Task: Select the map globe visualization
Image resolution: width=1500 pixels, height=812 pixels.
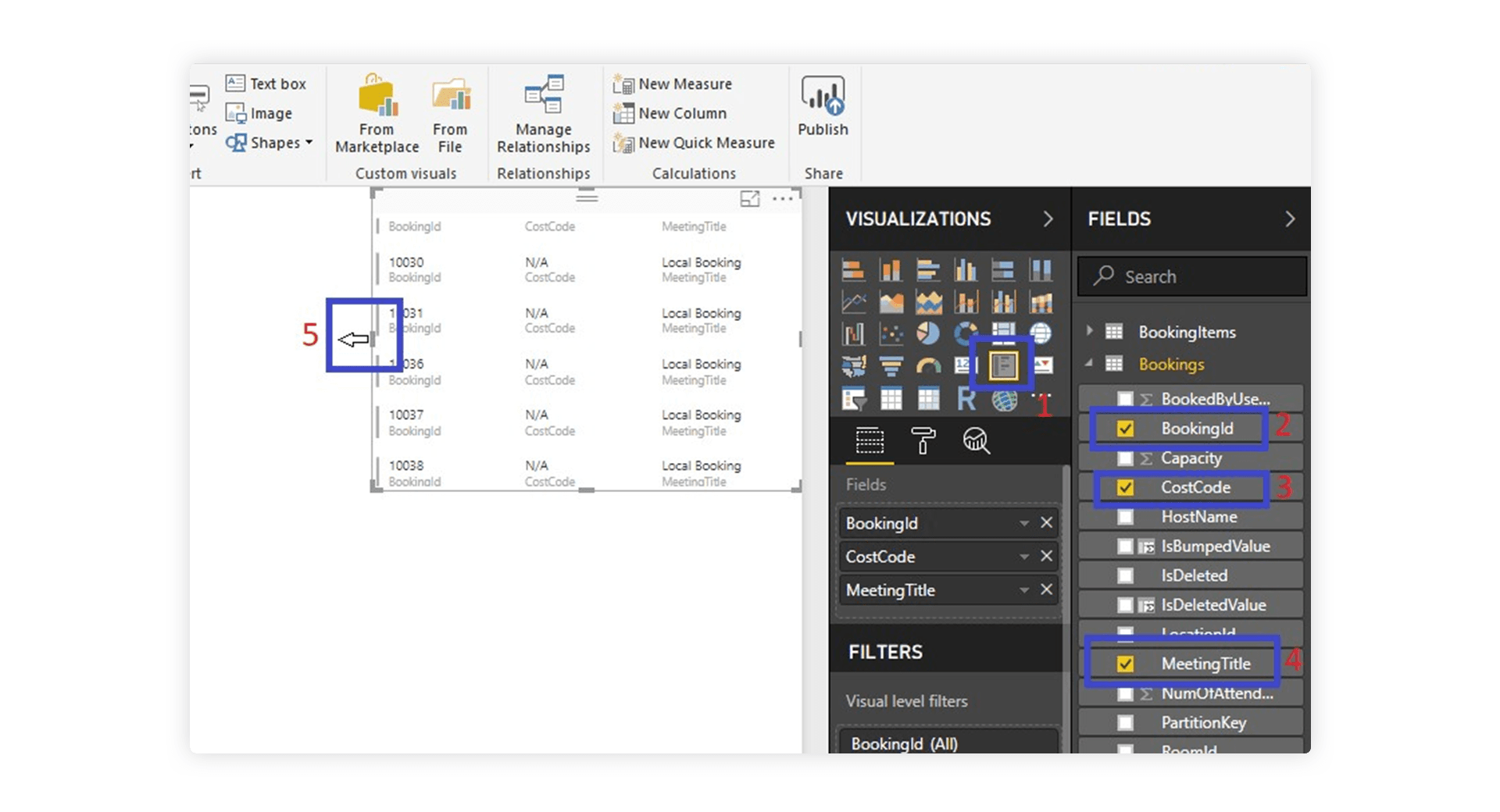Action: pos(1041,333)
